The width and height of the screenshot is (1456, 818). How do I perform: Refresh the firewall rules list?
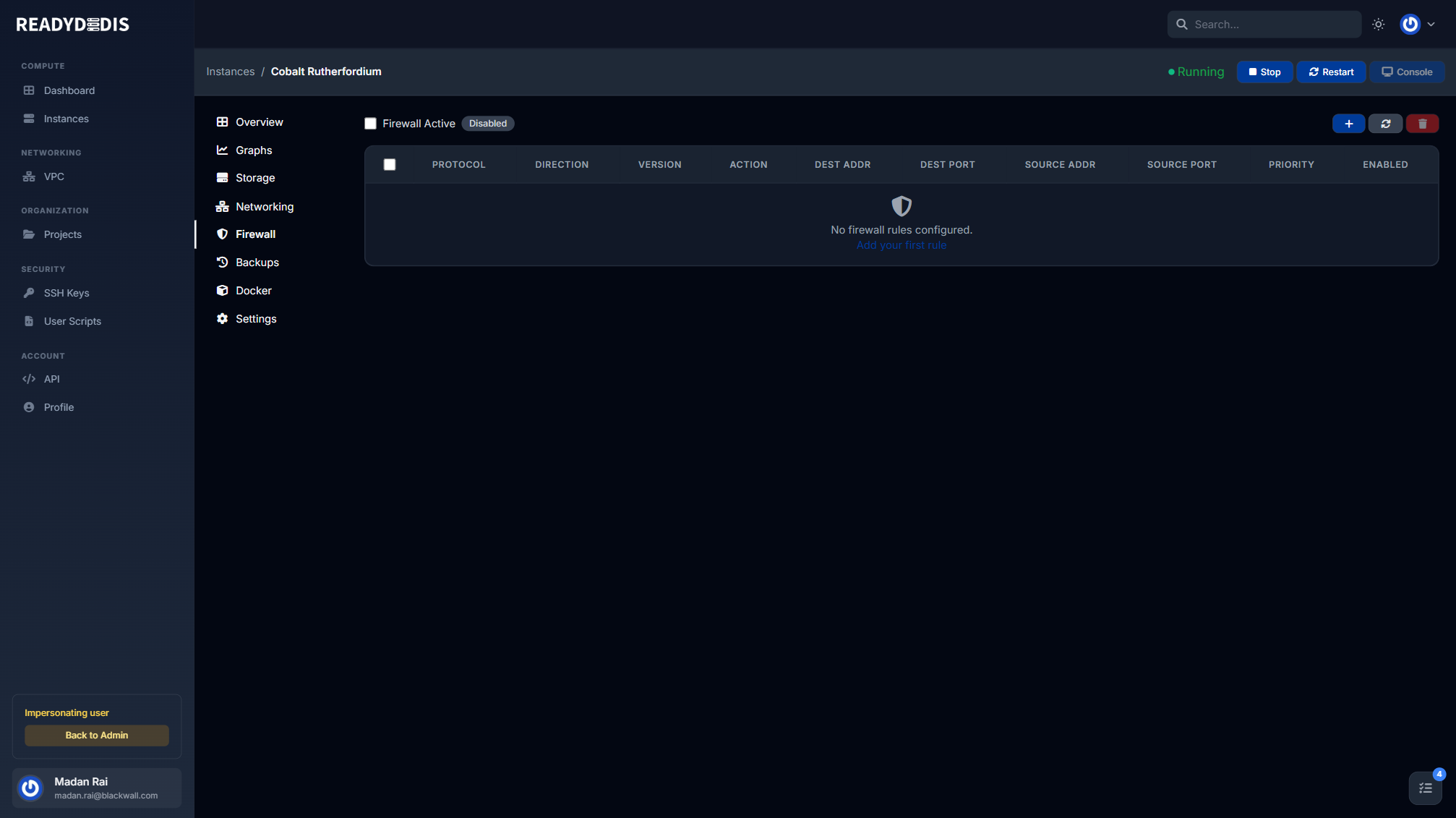point(1385,123)
